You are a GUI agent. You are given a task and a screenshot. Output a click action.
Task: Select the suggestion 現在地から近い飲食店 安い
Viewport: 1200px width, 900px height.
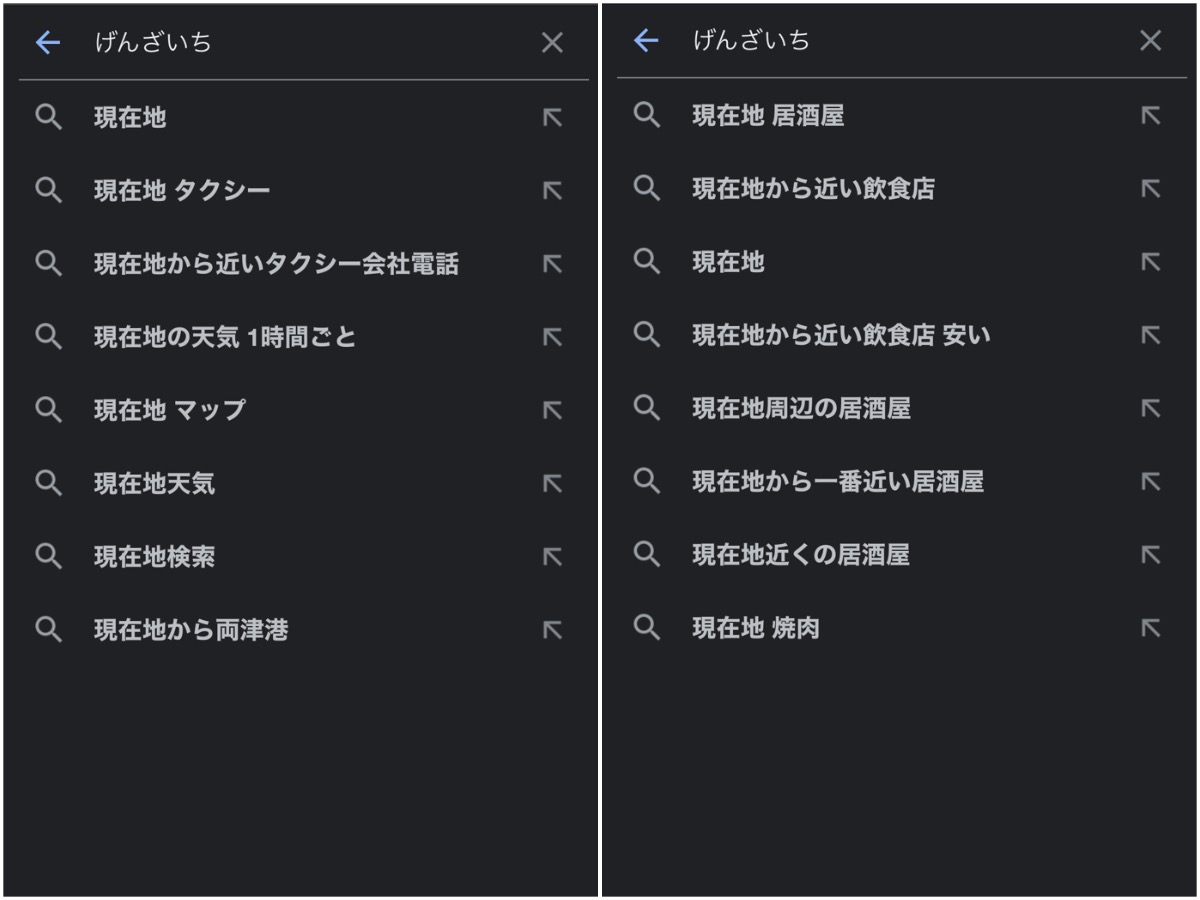click(841, 335)
